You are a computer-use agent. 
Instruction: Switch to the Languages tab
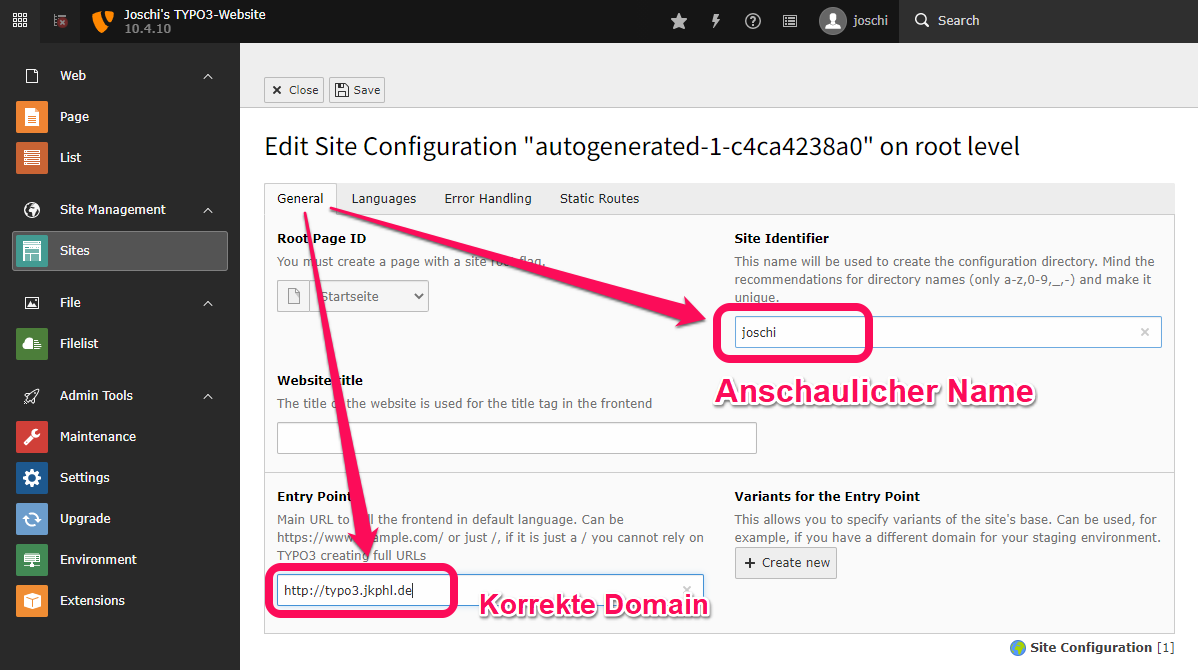click(x=383, y=198)
